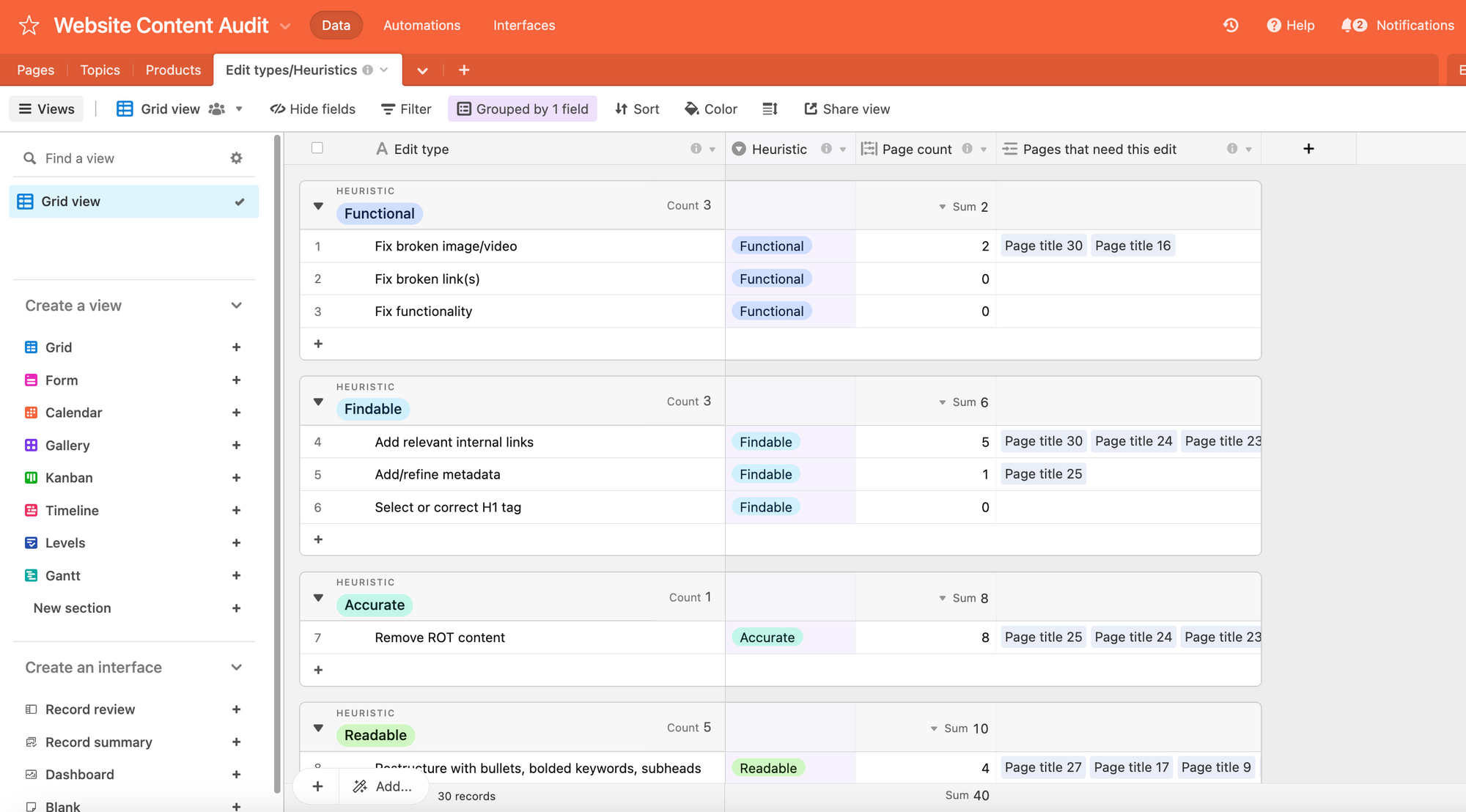The width and height of the screenshot is (1466, 812).
Task: Collapse the Readable group
Action: 318,728
